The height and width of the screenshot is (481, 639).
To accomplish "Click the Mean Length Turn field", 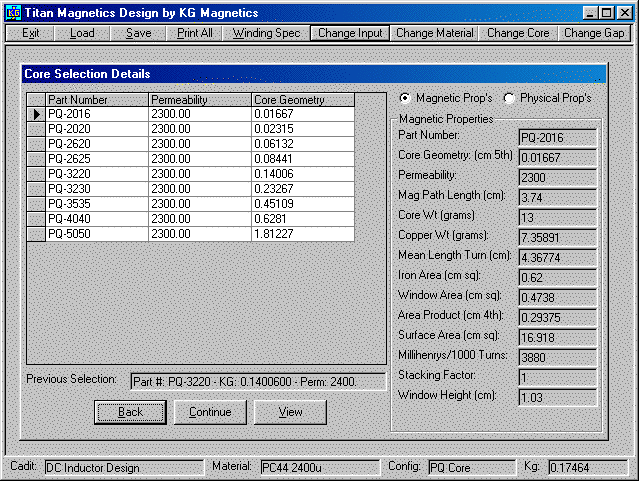I will (x=558, y=258).
